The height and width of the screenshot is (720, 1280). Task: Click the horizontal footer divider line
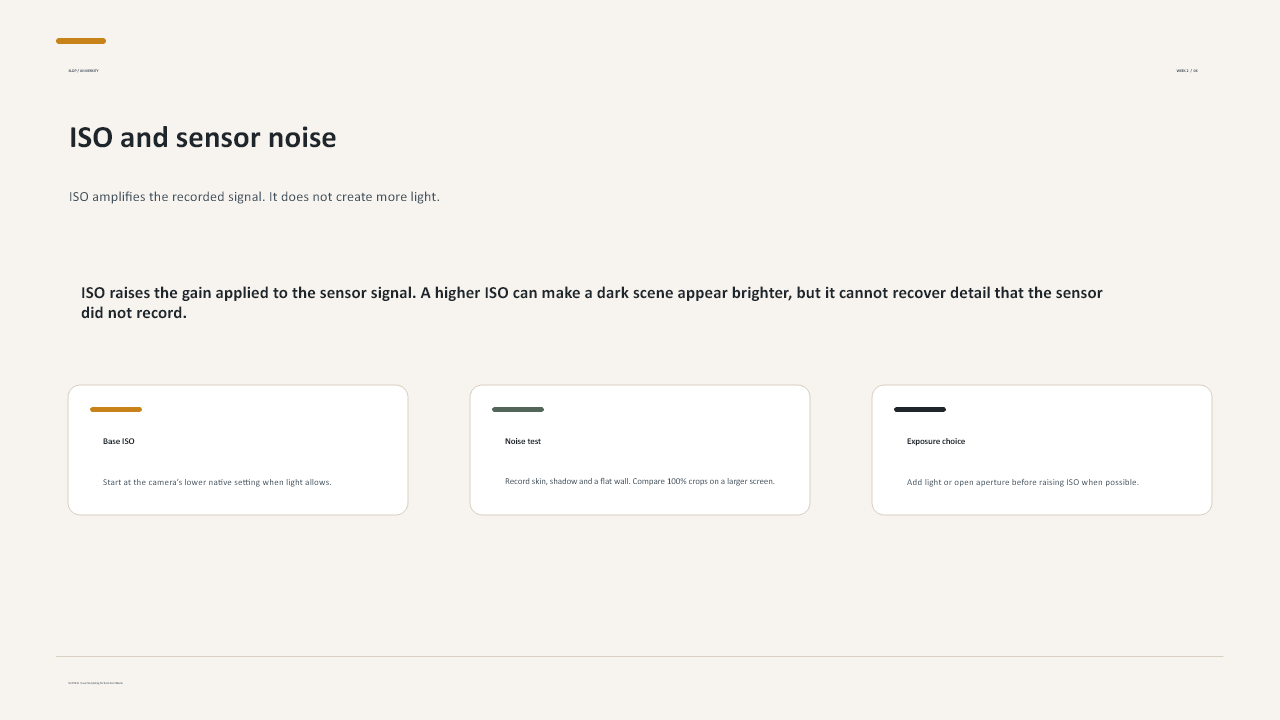click(640, 657)
